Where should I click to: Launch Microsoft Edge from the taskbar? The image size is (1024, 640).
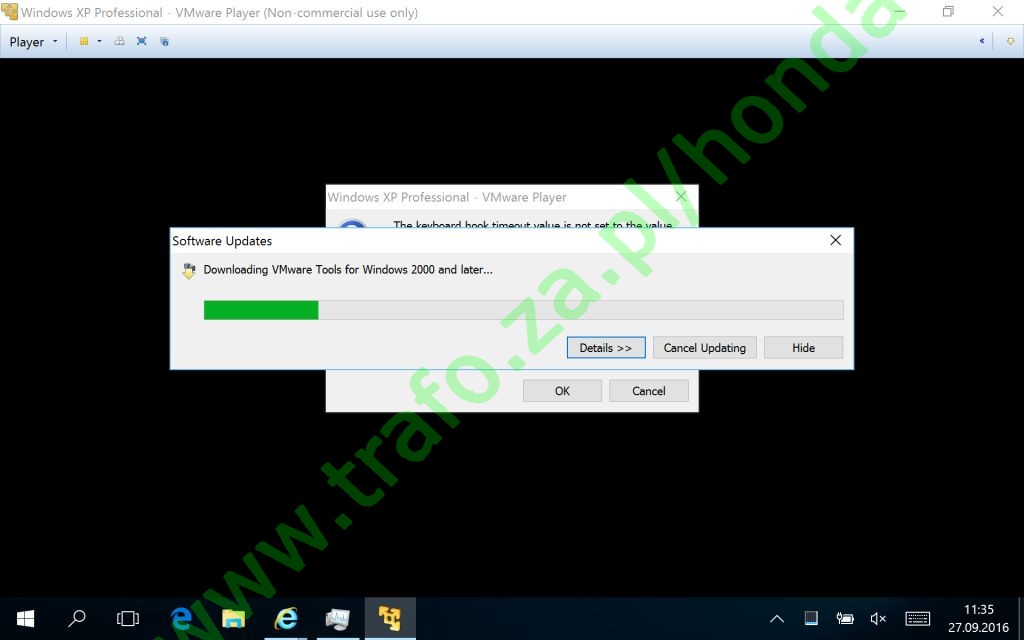tap(180, 618)
